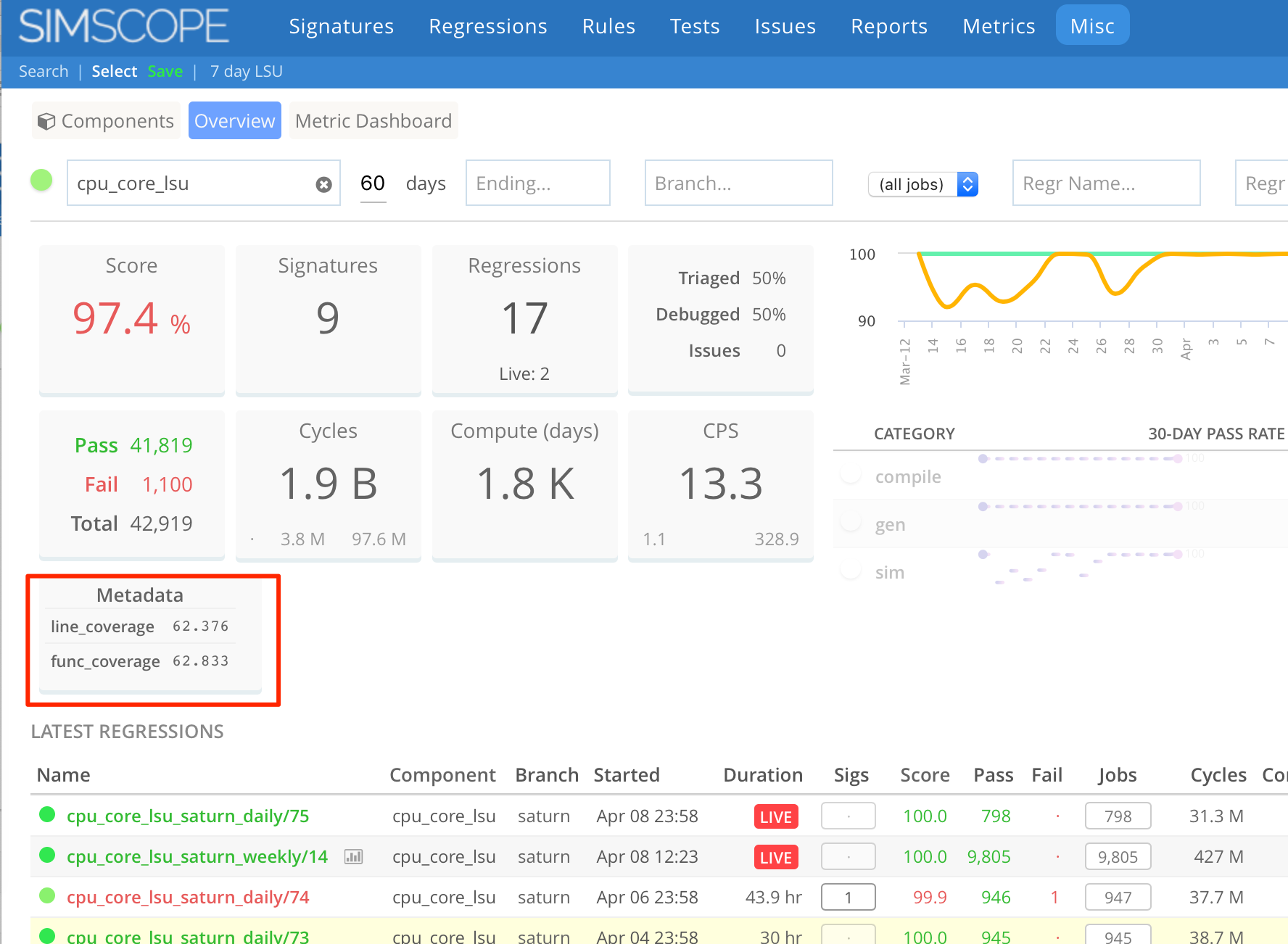Image resolution: width=1288 pixels, height=944 pixels.
Task: Click the 60 days number field
Action: (x=373, y=183)
